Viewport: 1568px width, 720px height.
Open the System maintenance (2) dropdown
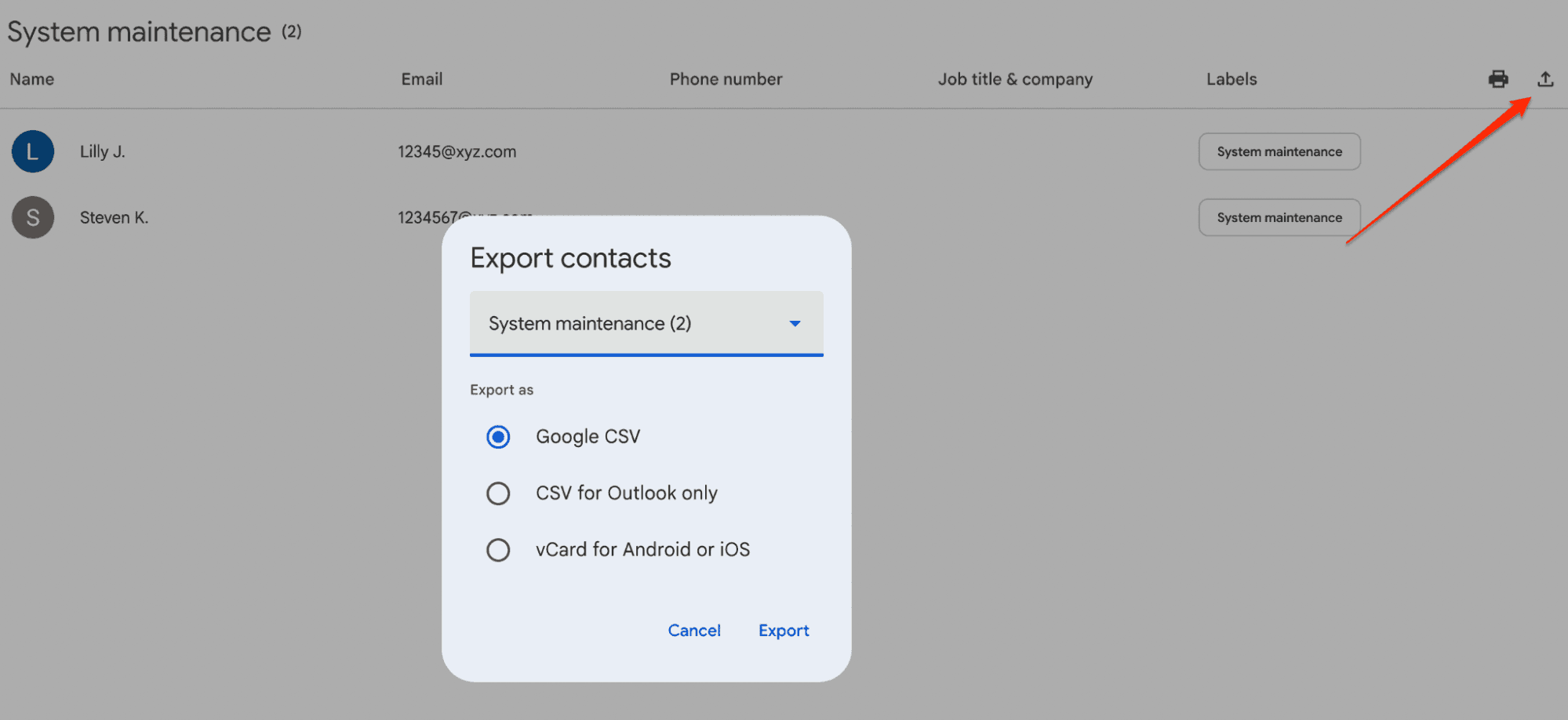(x=645, y=323)
